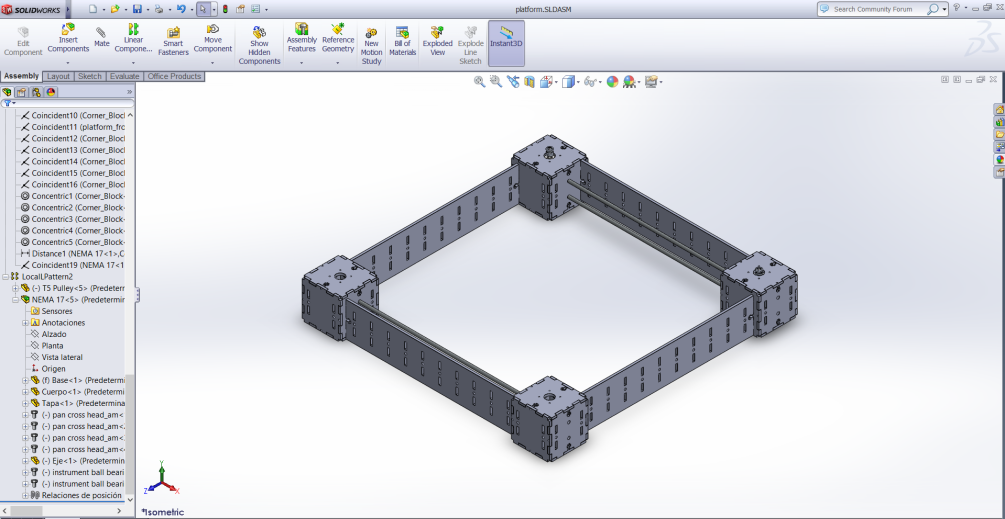Viewport: 1005px width, 519px height.
Task: Click the Previous View icon
Action: pyautogui.click(x=513, y=81)
